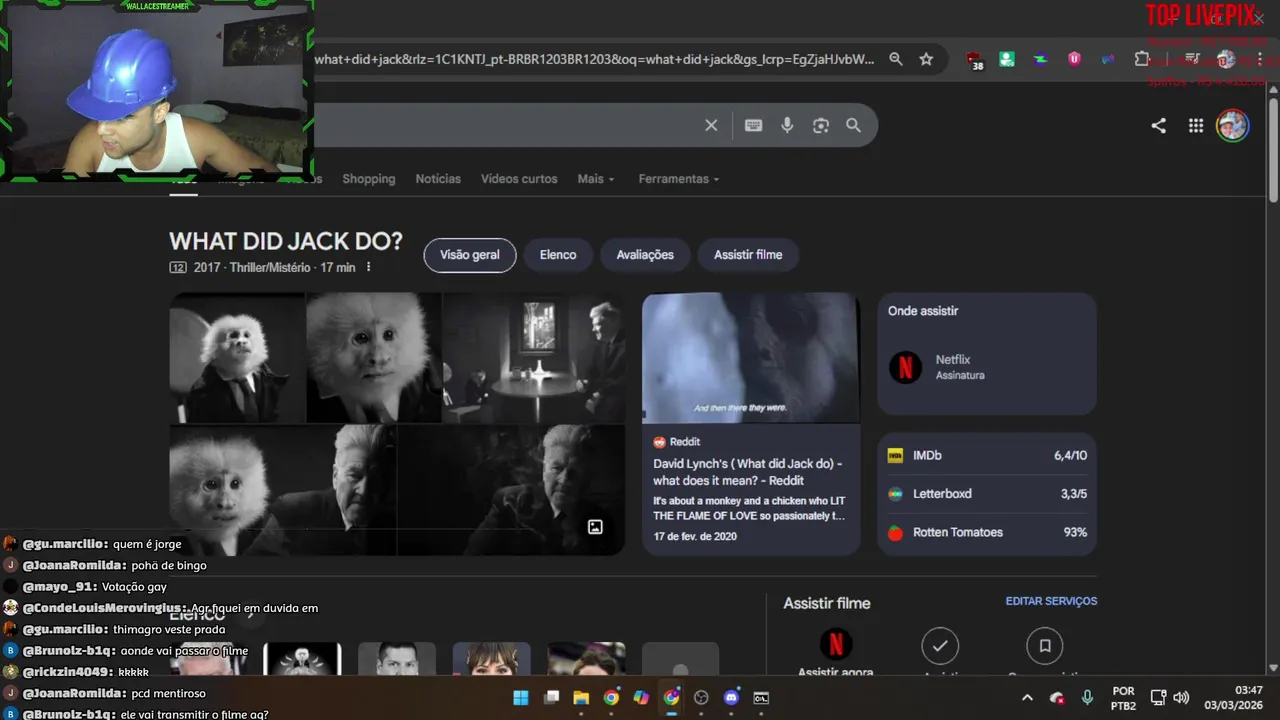Open the terminal icon in the taskbar
This screenshot has width=1280, height=720.
761,697
